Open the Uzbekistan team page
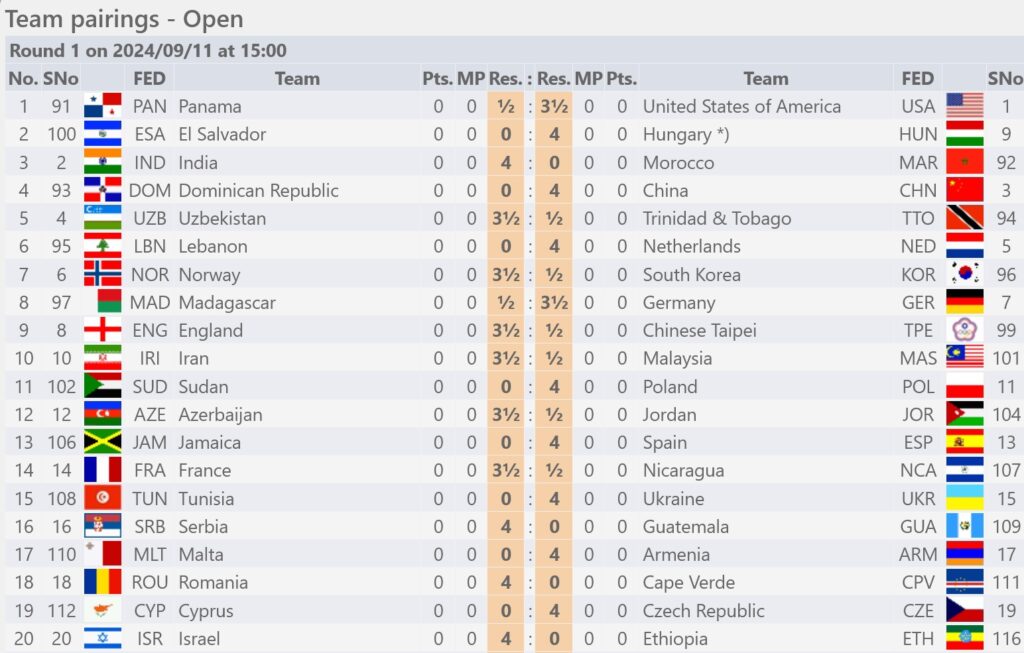This screenshot has width=1024, height=653. pyautogui.click(x=222, y=218)
